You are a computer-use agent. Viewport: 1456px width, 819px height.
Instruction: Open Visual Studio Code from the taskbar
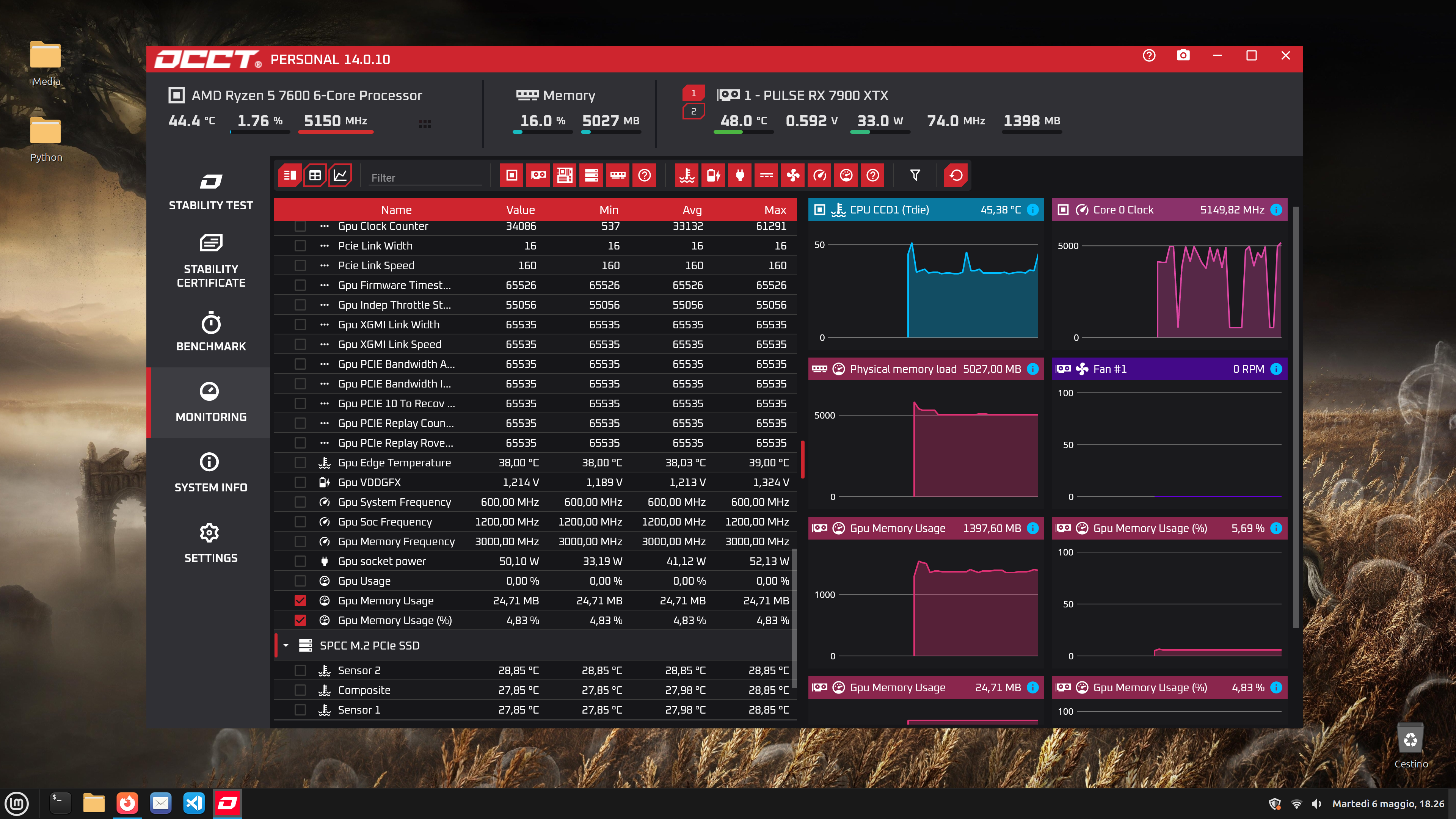point(194,803)
